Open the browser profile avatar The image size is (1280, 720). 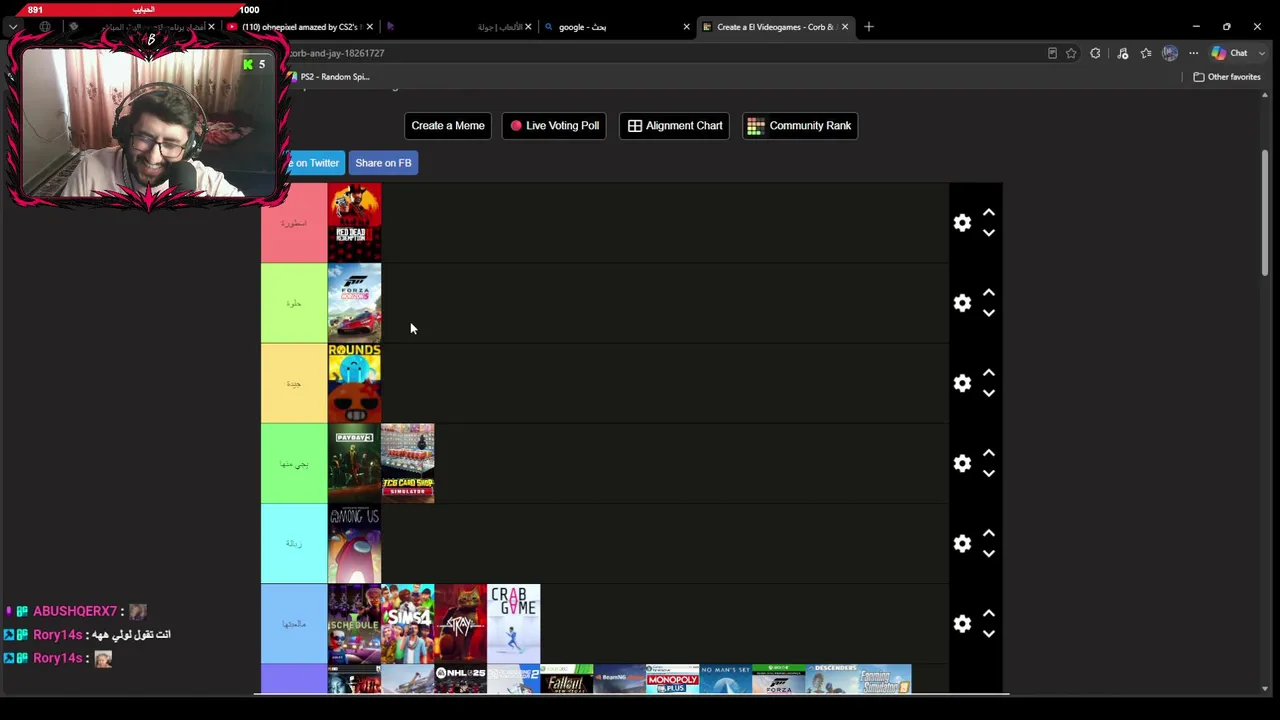[1170, 53]
